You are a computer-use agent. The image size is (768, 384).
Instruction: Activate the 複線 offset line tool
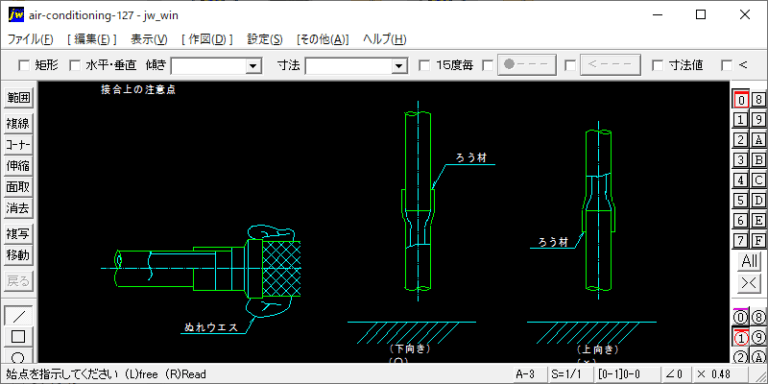click(19, 124)
